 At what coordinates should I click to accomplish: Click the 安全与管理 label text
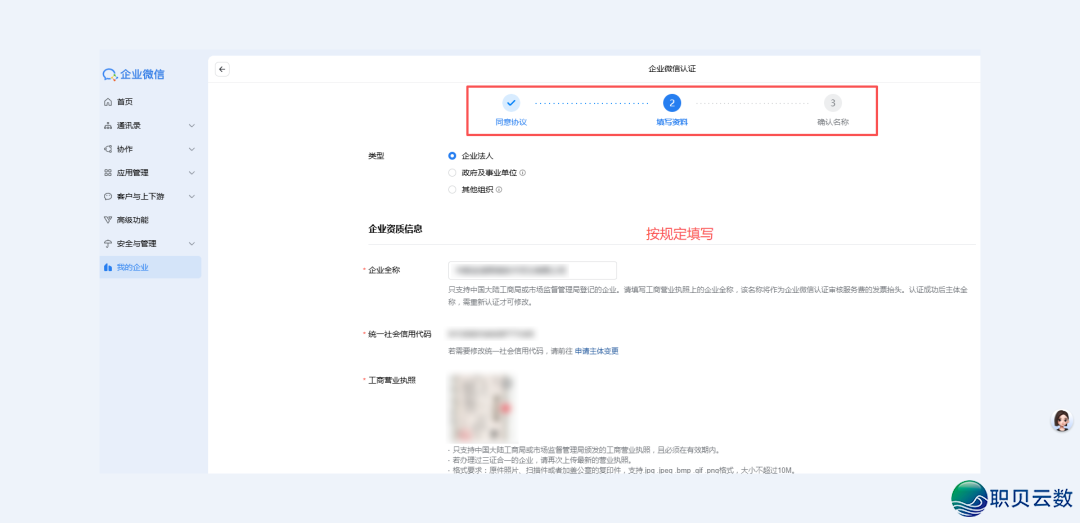(136, 244)
